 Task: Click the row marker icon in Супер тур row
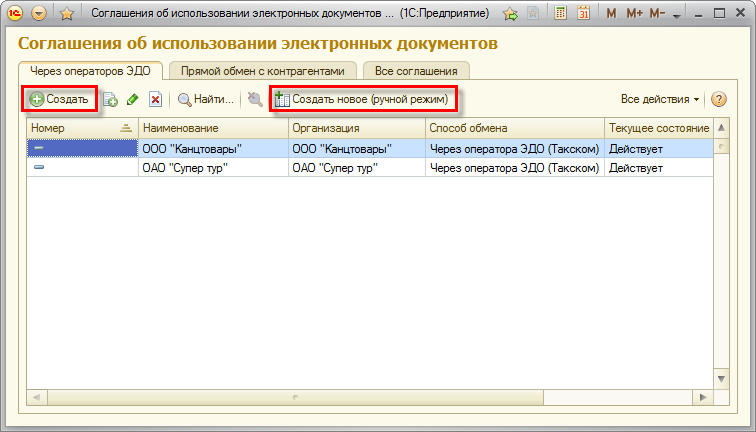[x=39, y=167]
